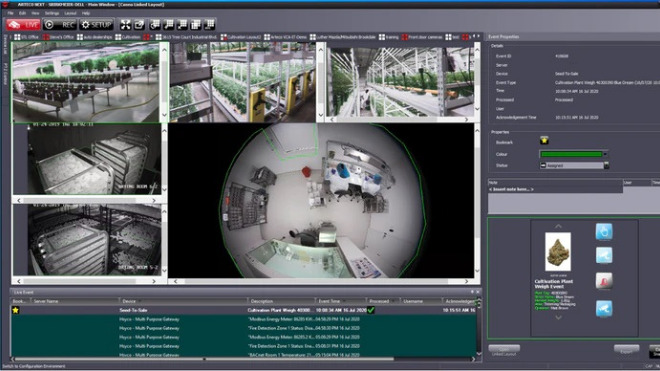Click the green Colour swatch bar
660x371 pixels.
[571, 154]
